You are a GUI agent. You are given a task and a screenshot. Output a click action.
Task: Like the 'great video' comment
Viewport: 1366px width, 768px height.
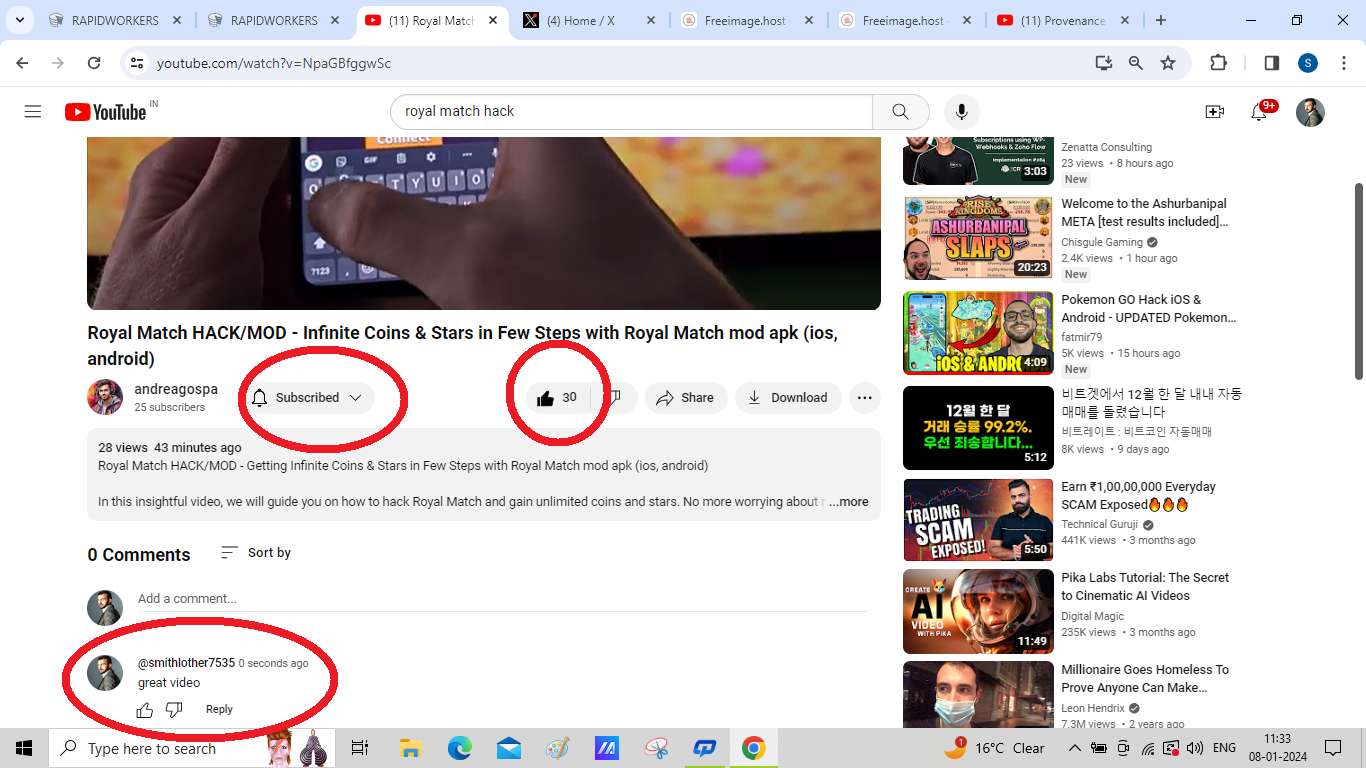coord(145,710)
